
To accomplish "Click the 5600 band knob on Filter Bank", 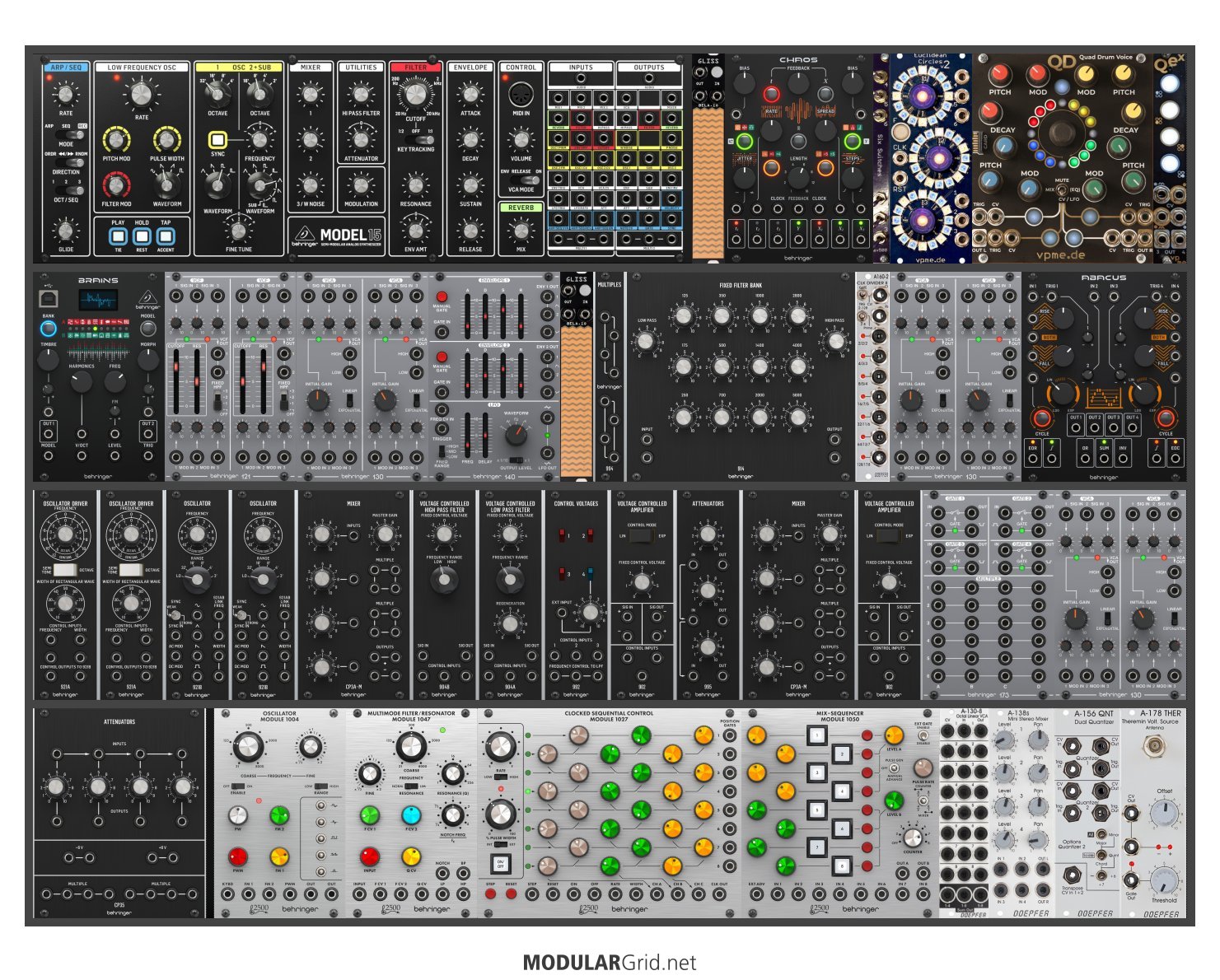I will click(x=797, y=417).
